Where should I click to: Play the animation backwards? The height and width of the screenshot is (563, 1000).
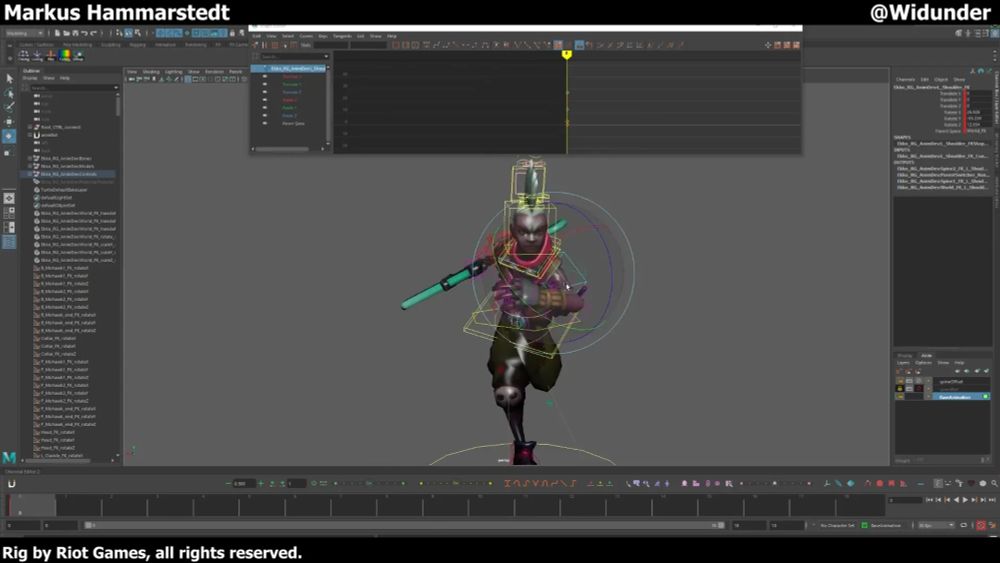pos(957,500)
